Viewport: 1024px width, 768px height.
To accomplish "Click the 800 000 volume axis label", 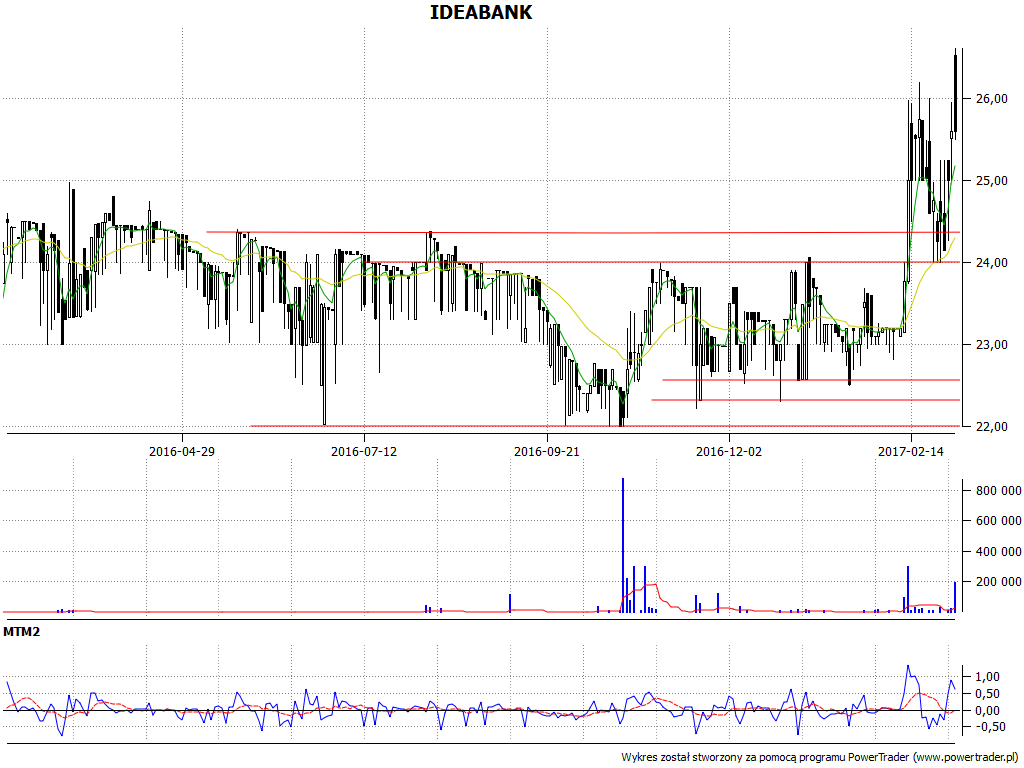I will (x=999, y=490).
